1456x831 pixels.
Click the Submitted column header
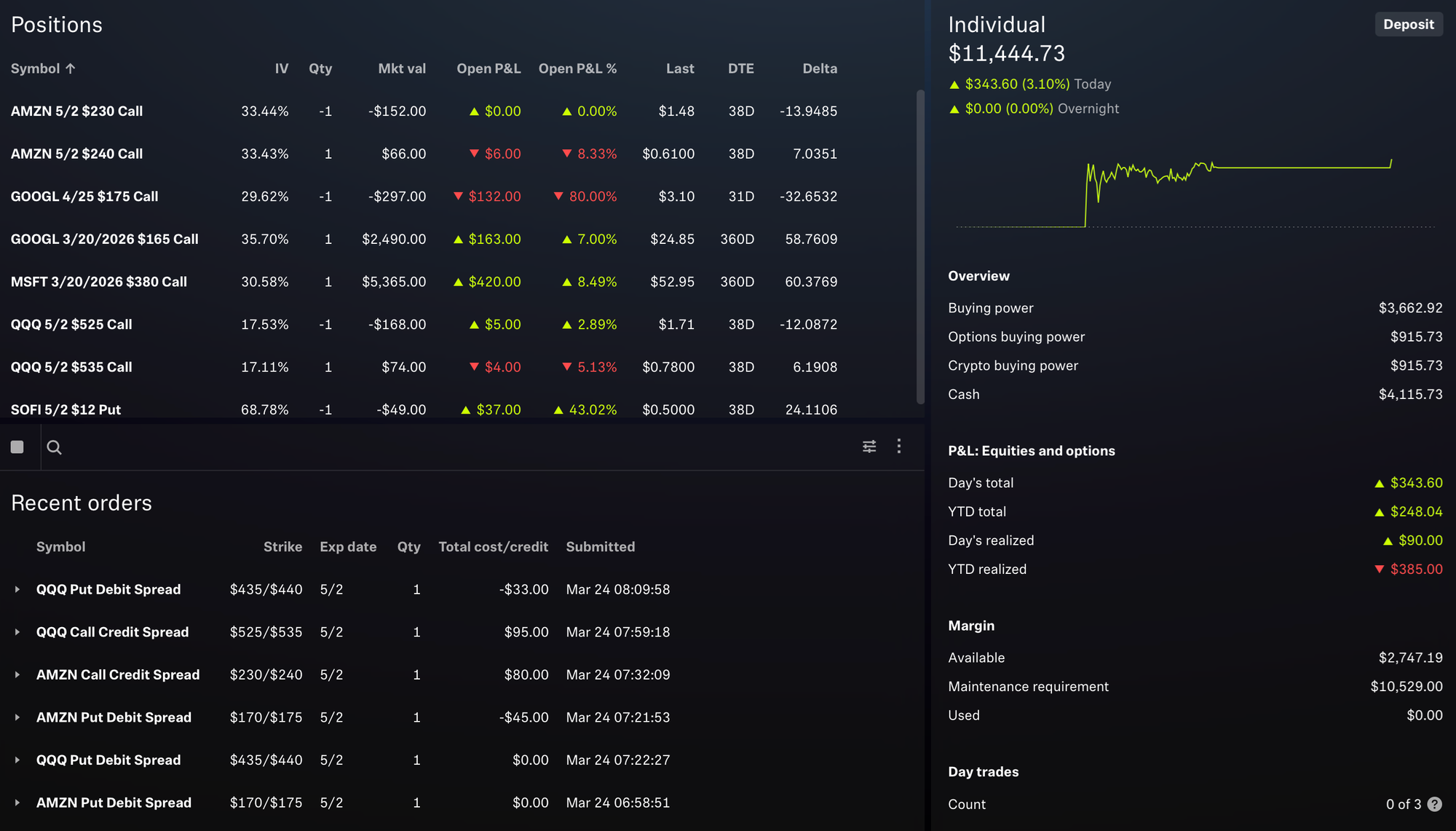point(601,547)
